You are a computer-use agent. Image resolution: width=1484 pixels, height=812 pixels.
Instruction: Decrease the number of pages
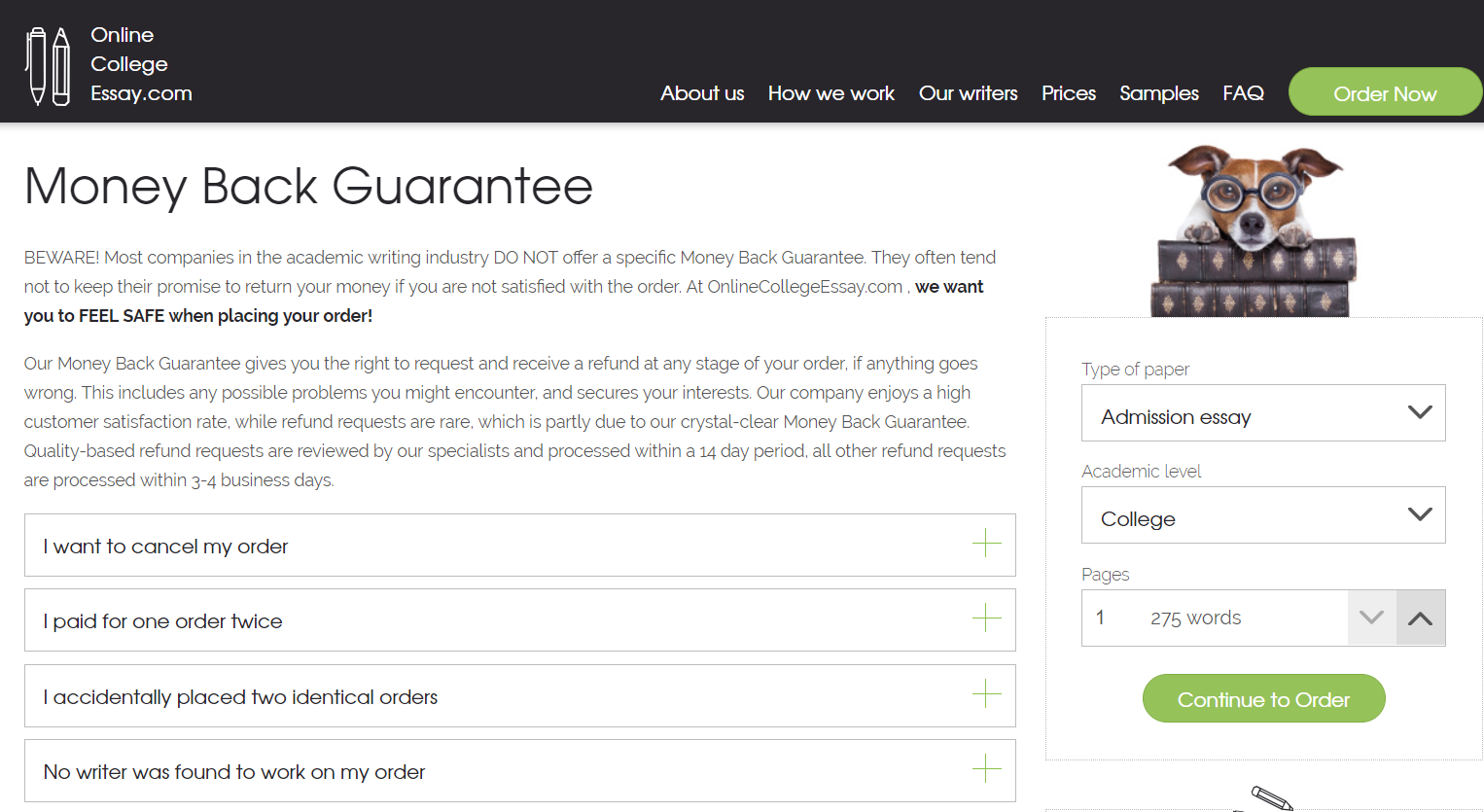(1372, 618)
